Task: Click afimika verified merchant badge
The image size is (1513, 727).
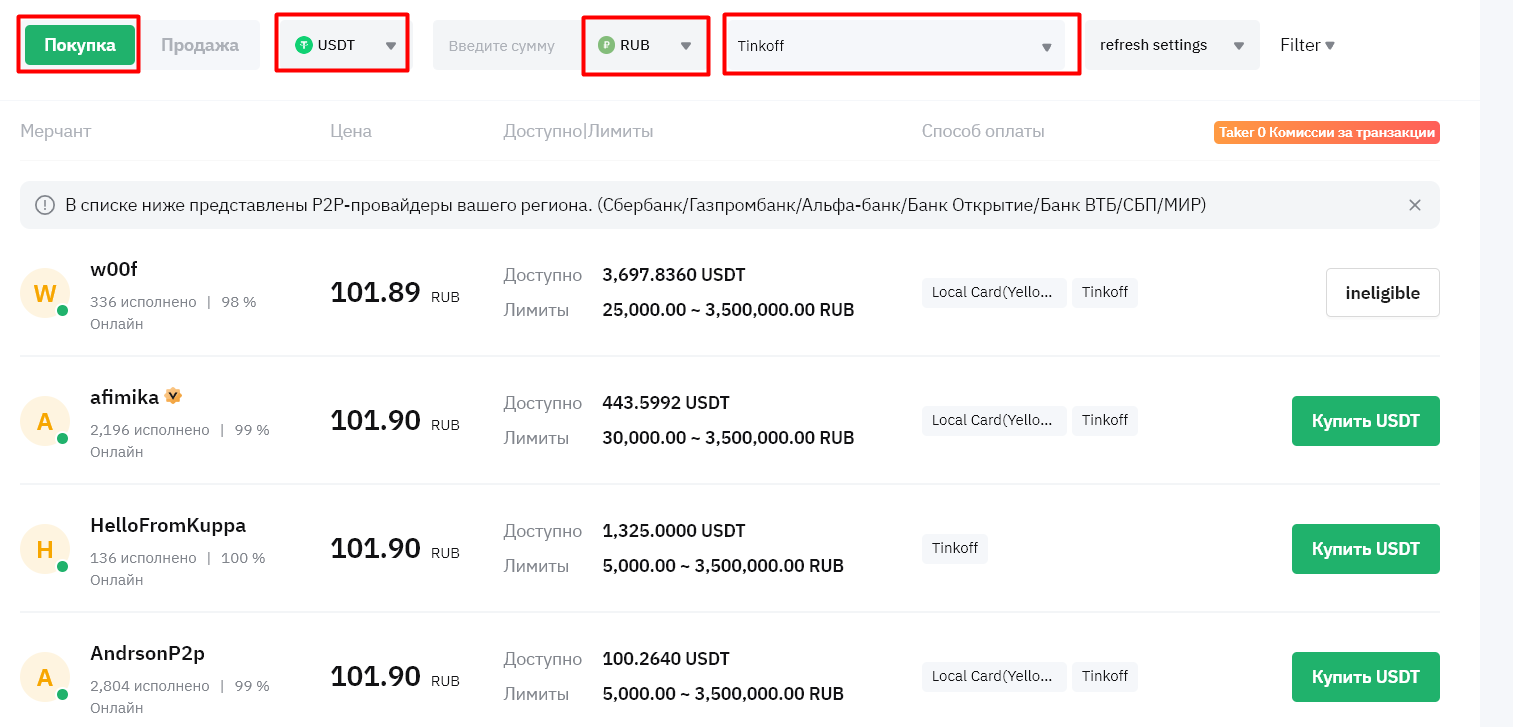Action: point(173,396)
